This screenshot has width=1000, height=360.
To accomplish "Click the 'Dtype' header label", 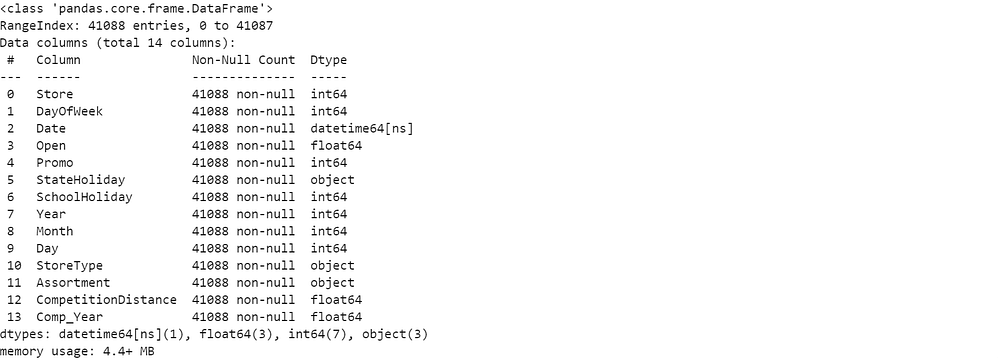I will pyautogui.click(x=328, y=61).
